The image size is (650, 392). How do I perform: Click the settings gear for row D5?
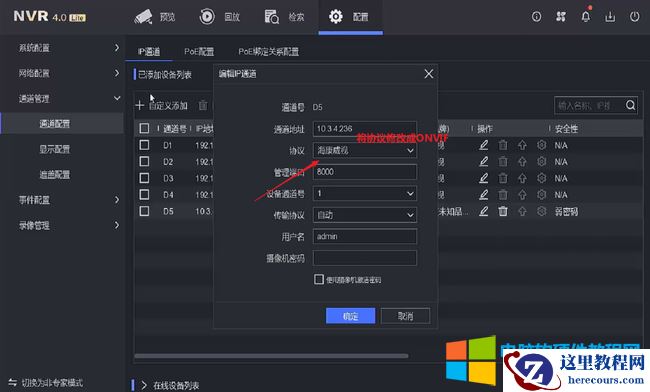pyautogui.click(x=541, y=211)
